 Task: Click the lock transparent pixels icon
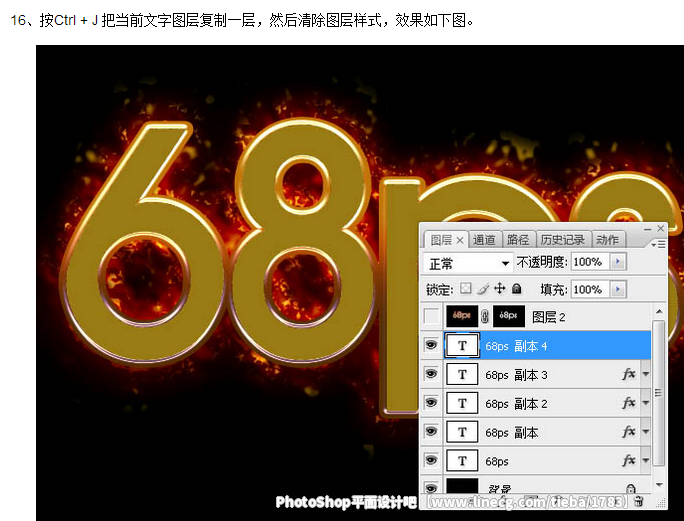(465, 289)
